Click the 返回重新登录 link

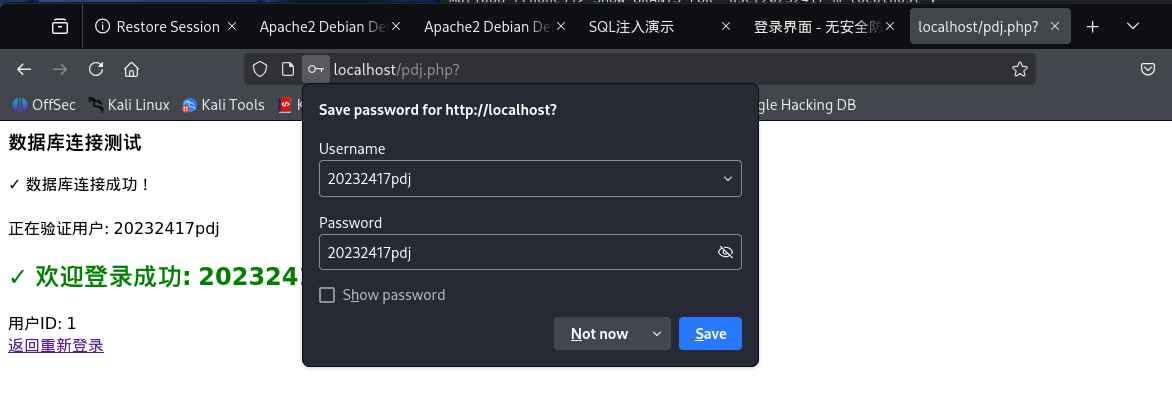(56, 346)
